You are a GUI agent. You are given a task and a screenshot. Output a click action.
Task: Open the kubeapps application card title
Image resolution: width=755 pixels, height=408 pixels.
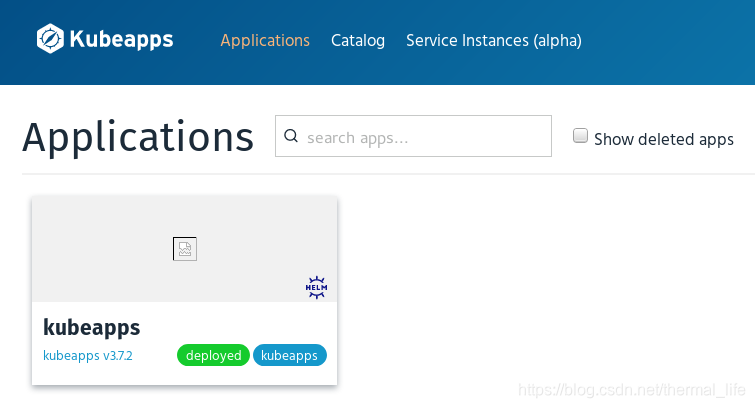click(91, 328)
